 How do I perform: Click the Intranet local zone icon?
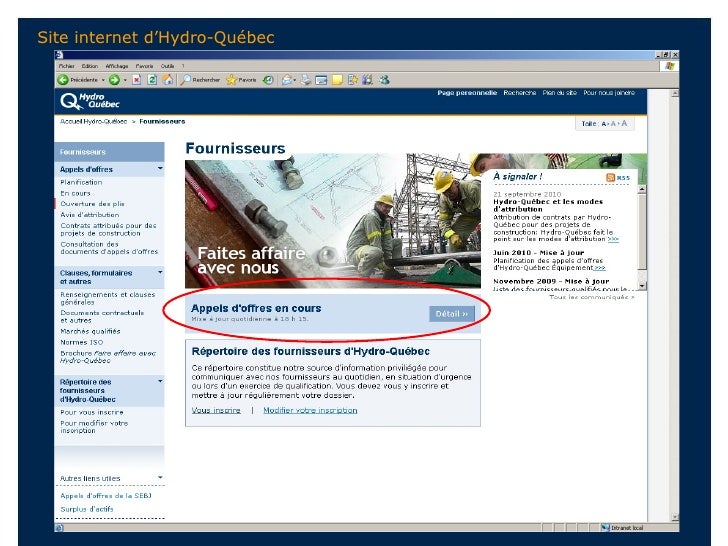[605, 527]
